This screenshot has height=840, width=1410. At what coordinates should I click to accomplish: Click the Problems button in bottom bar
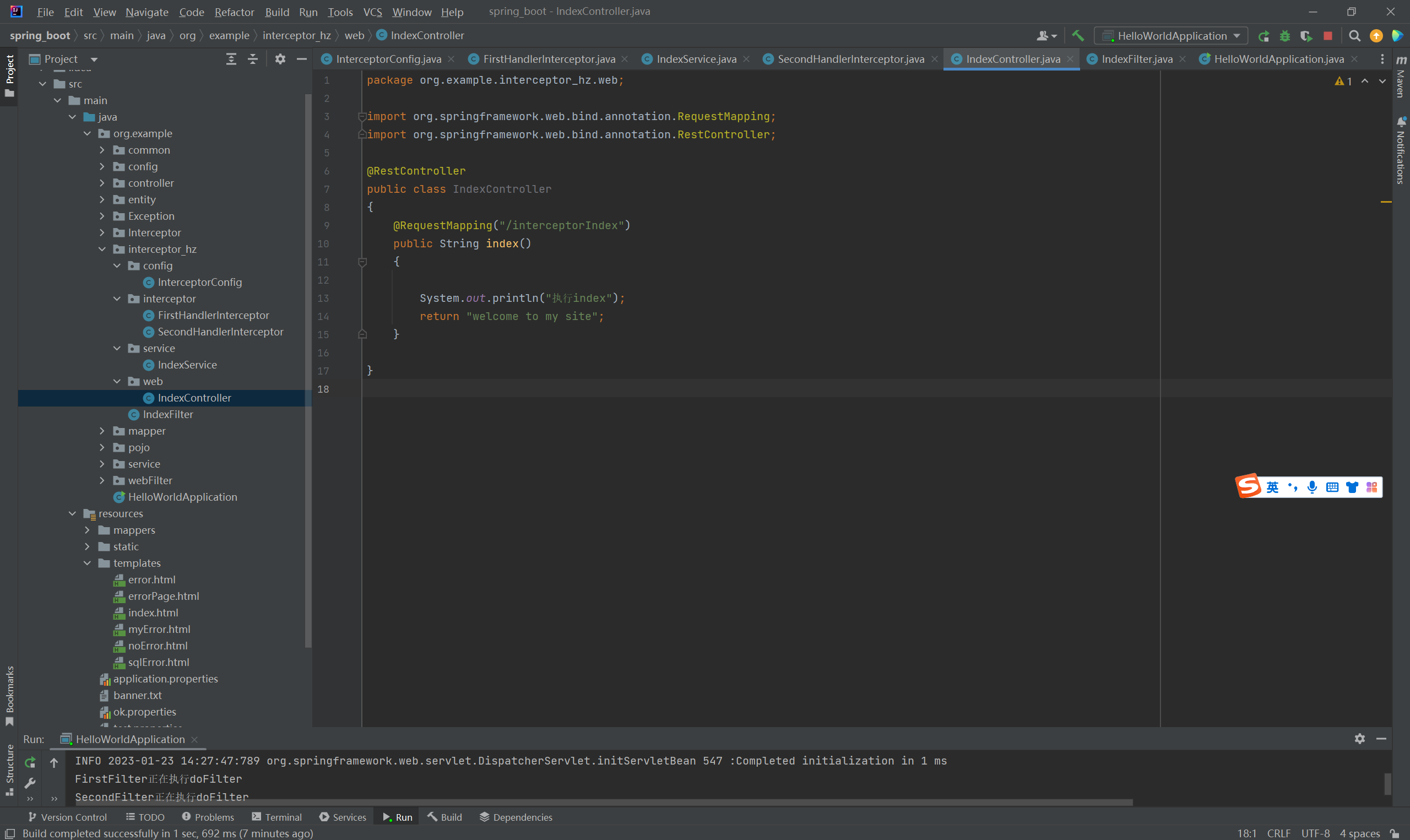[208, 817]
